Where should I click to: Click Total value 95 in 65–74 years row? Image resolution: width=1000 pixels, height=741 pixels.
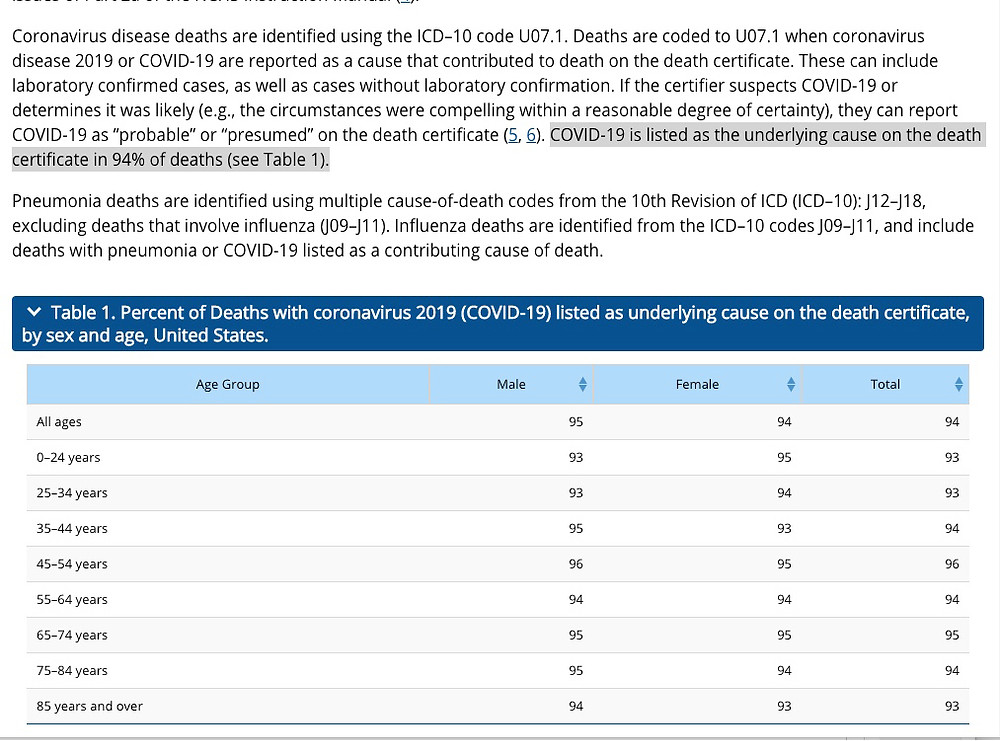coord(952,635)
